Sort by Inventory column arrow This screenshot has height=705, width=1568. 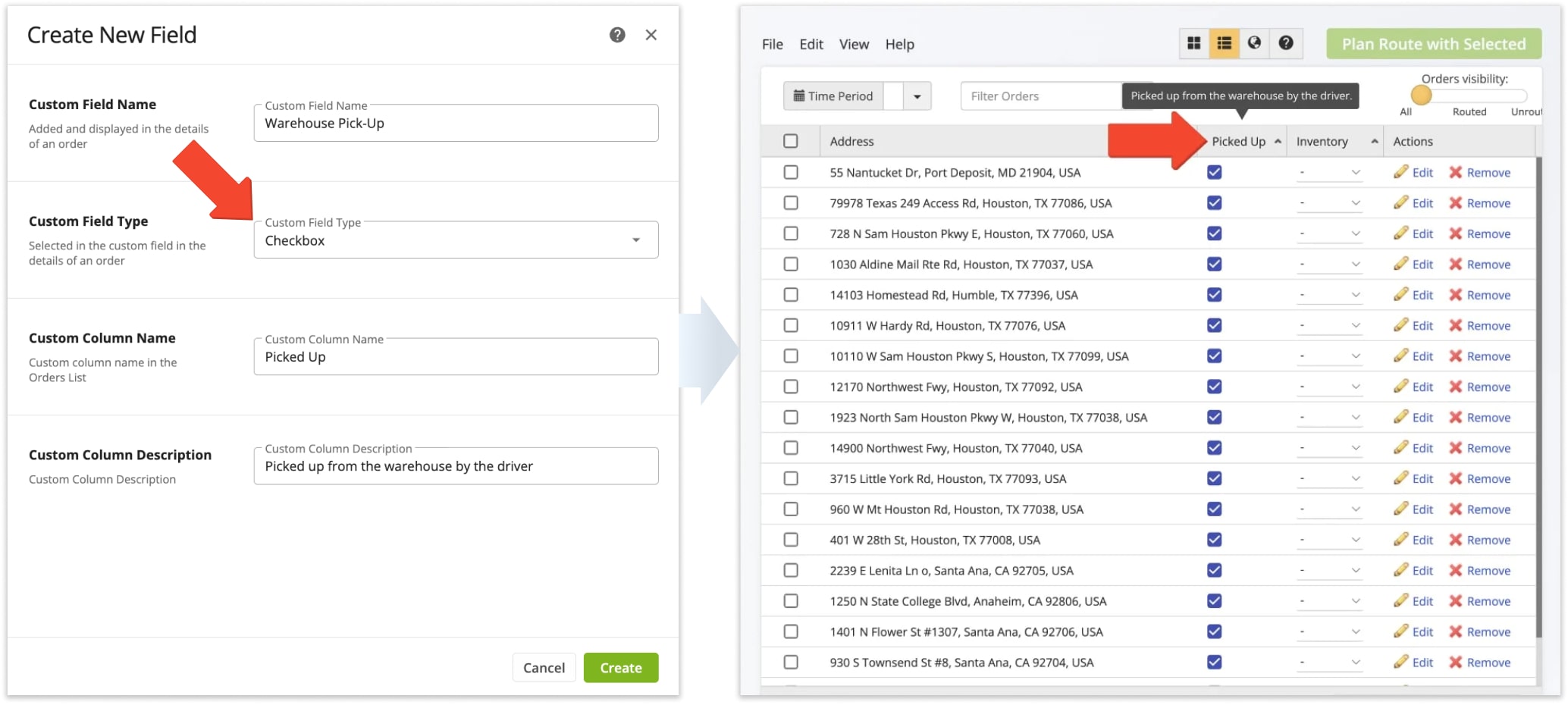[x=1374, y=142]
